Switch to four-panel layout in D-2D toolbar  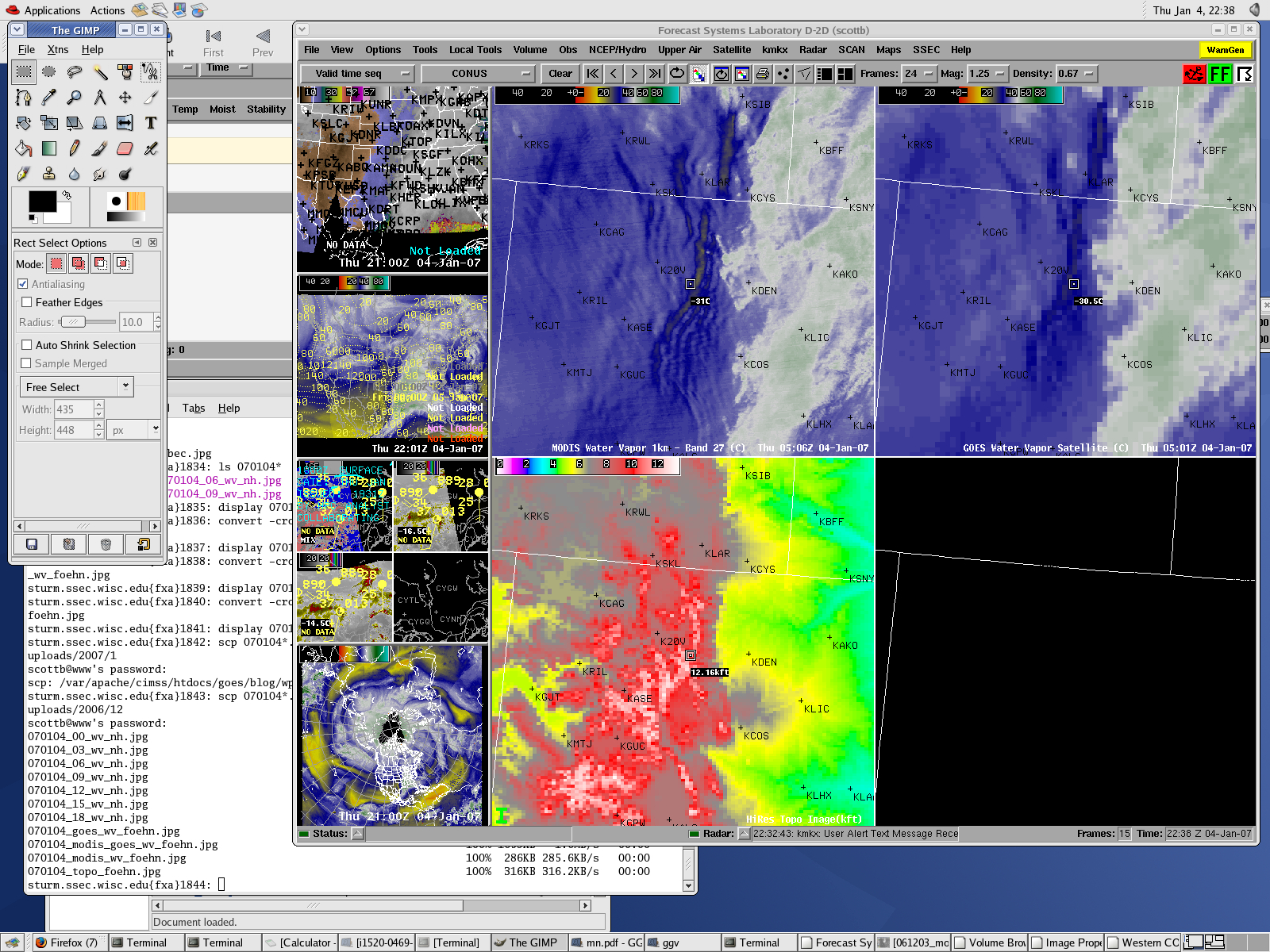846,74
